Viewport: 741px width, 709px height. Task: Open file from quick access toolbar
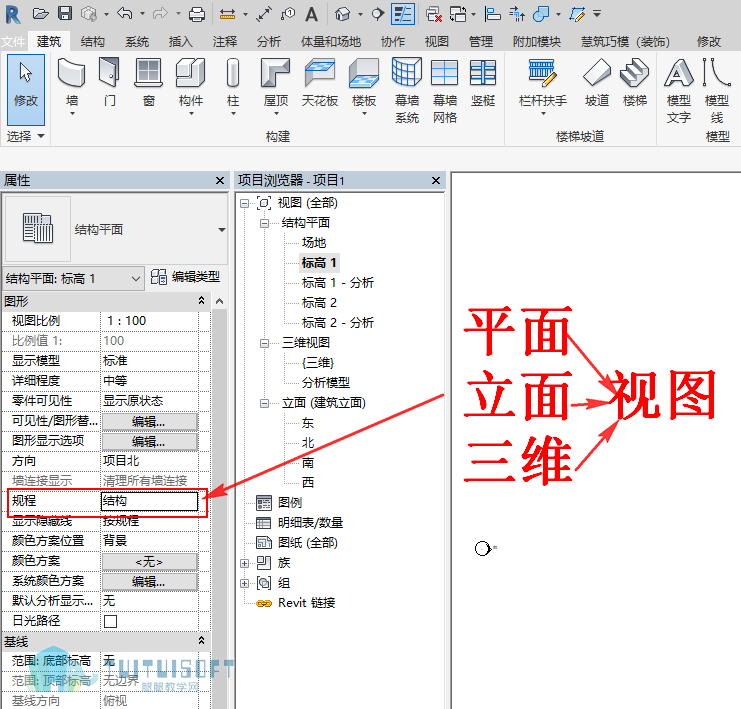coord(40,14)
